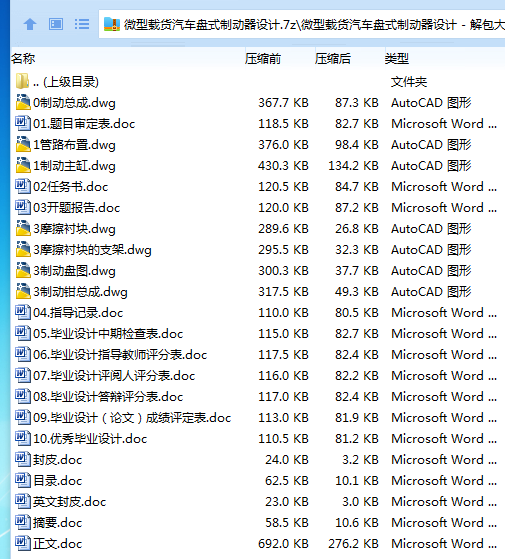Viewport: 505px width, 559px height.
Task: Sort by the 名称 column header
Action: (23, 58)
